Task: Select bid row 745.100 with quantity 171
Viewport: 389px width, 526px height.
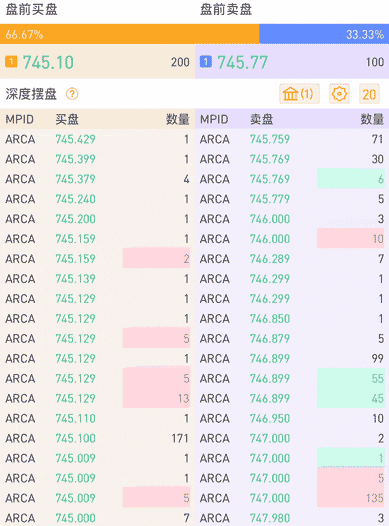Action: click(x=97, y=438)
